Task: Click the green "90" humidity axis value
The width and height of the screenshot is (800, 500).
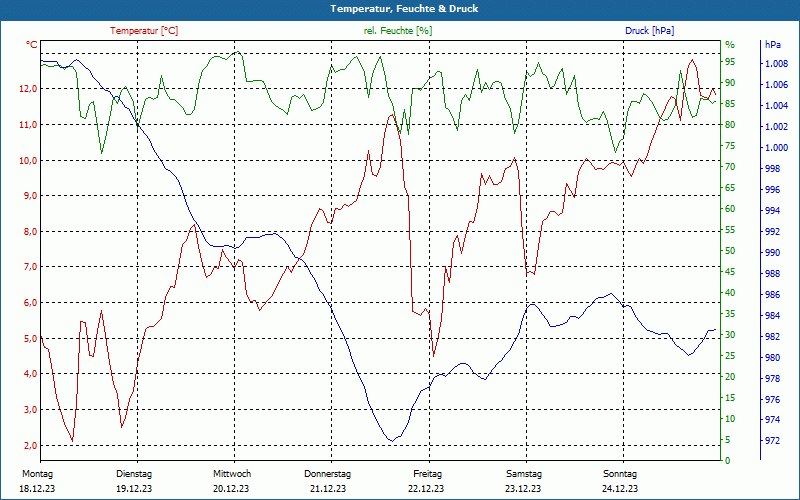Action: point(730,83)
